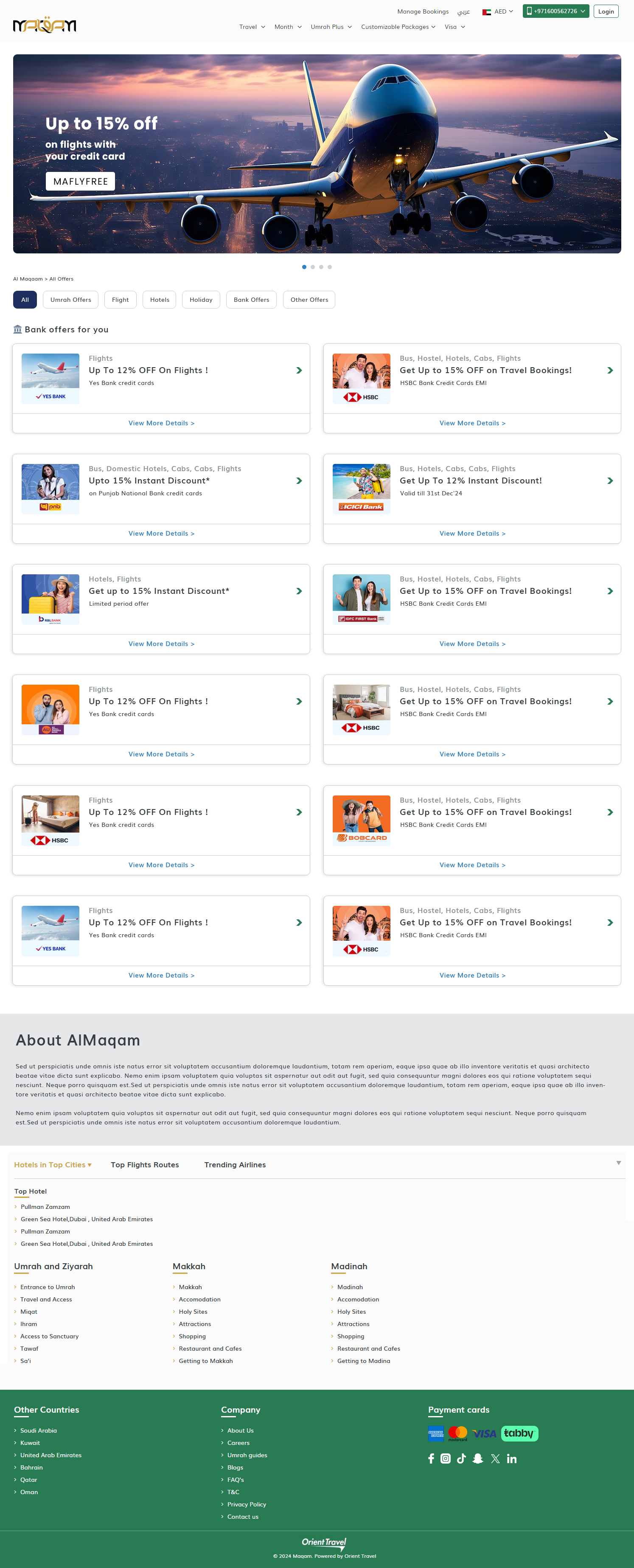Click the Maqam logo in header
The image size is (634, 1568).
45,25
